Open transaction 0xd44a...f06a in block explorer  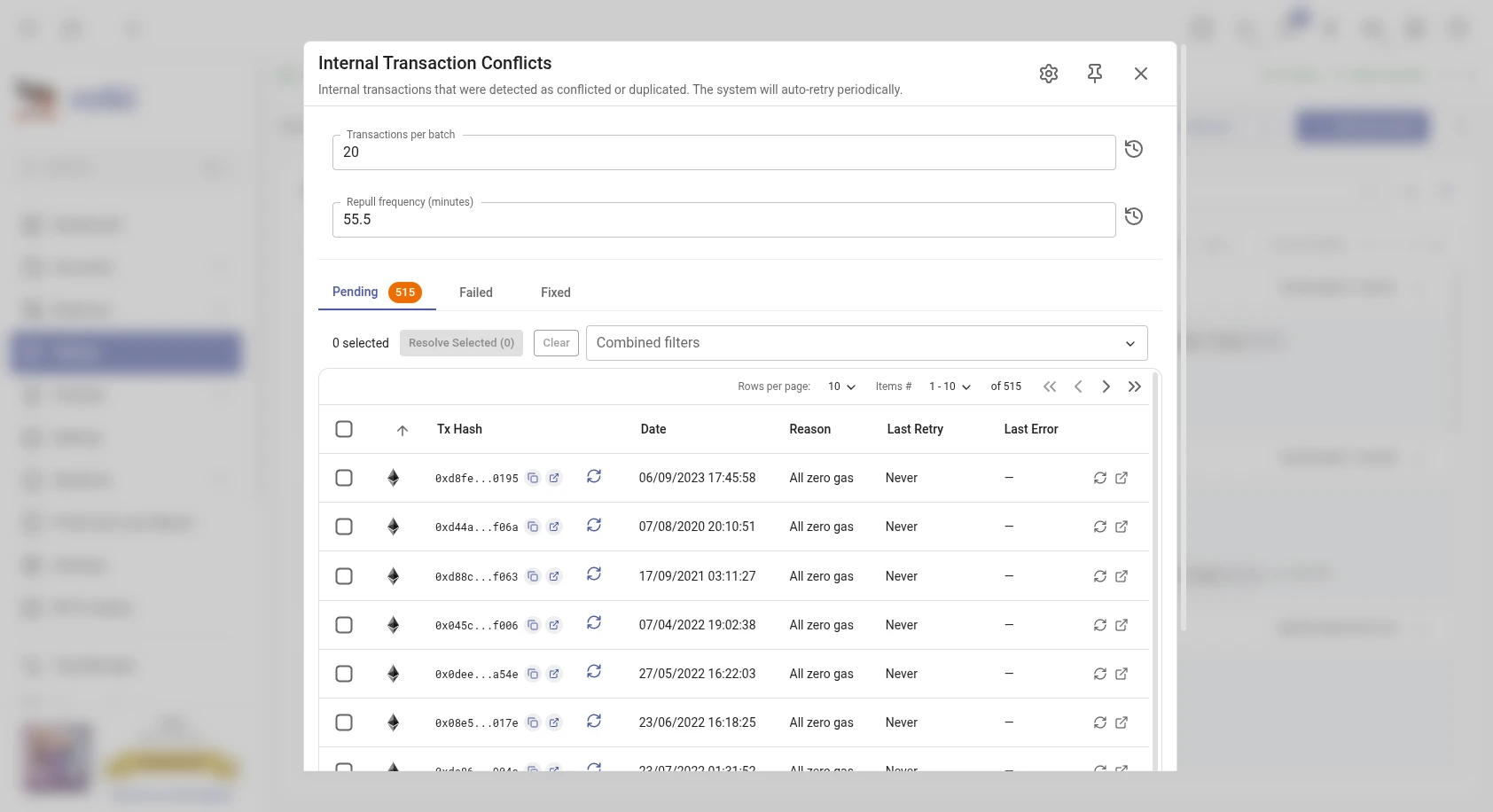[x=554, y=526]
